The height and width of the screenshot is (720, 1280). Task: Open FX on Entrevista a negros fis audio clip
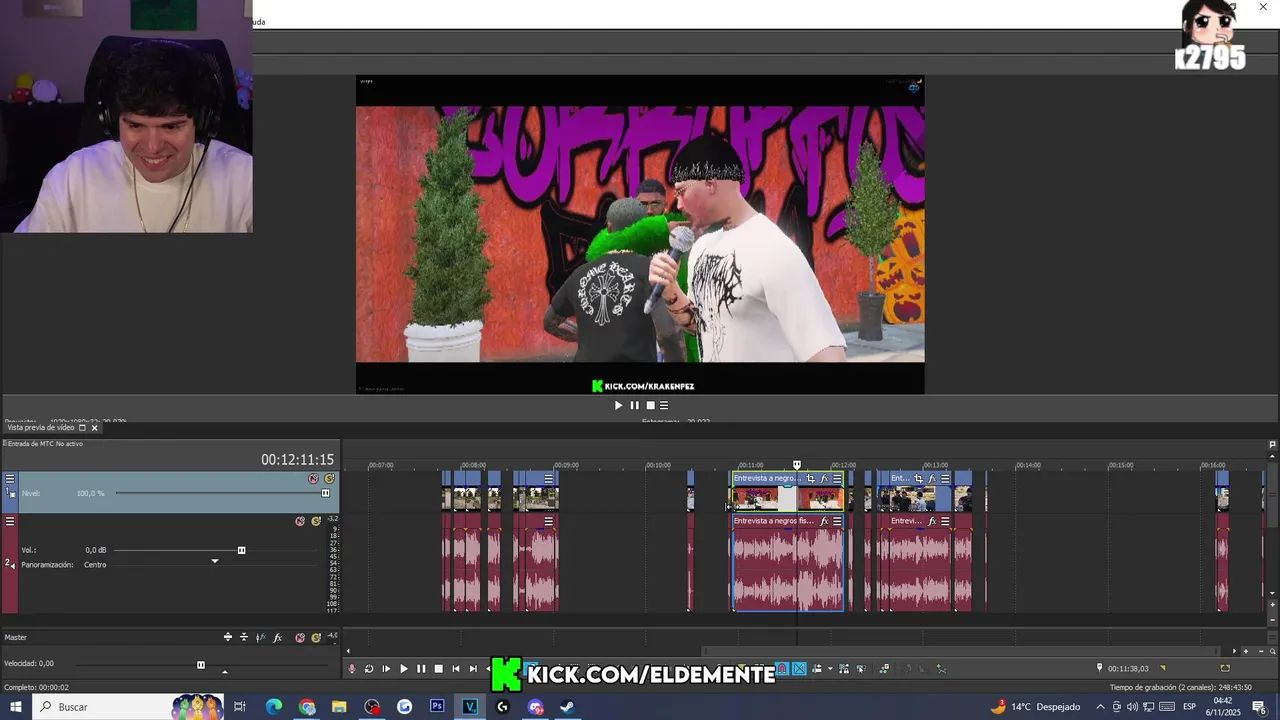point(824,521)
